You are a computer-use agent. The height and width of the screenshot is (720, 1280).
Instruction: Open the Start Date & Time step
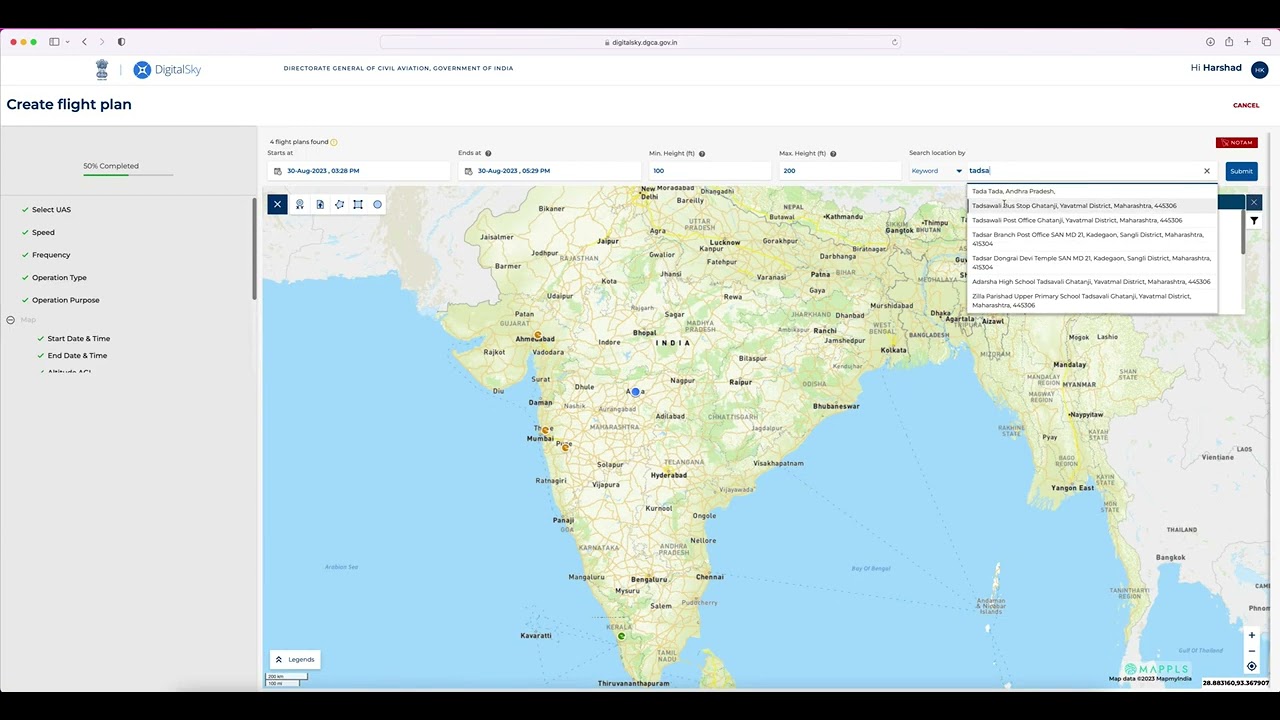(78, 339)
